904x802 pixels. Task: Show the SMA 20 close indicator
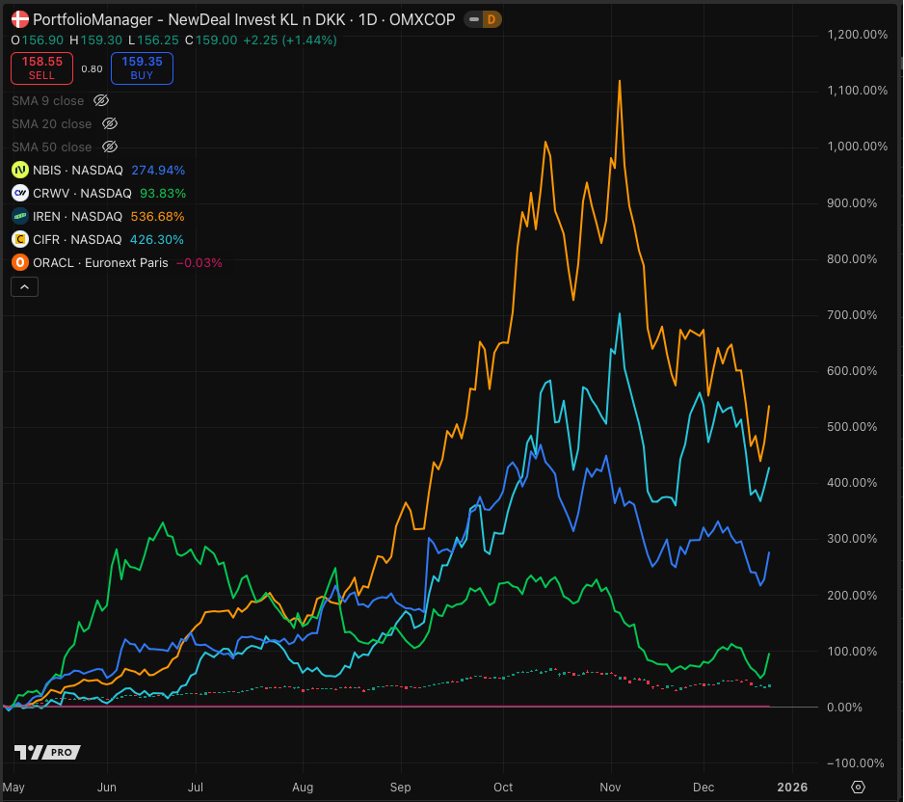(x=111, y=124)
